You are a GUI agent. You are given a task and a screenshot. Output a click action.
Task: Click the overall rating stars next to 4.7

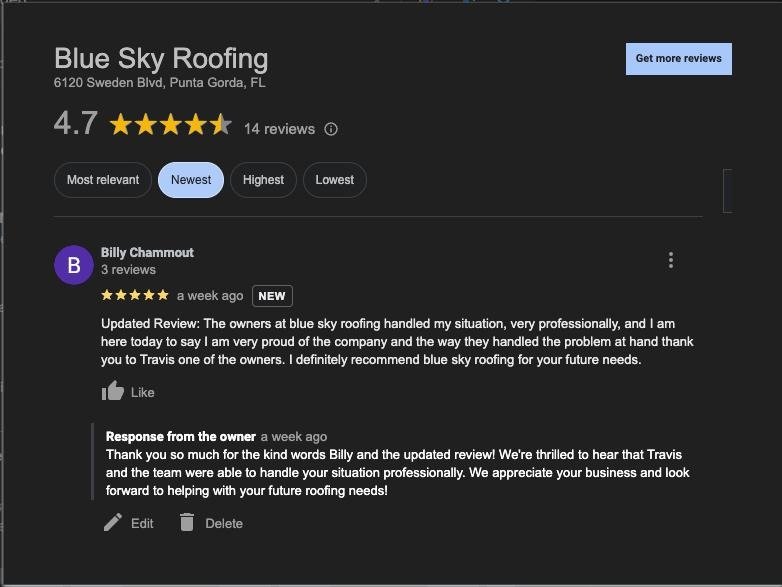[171, 124]
